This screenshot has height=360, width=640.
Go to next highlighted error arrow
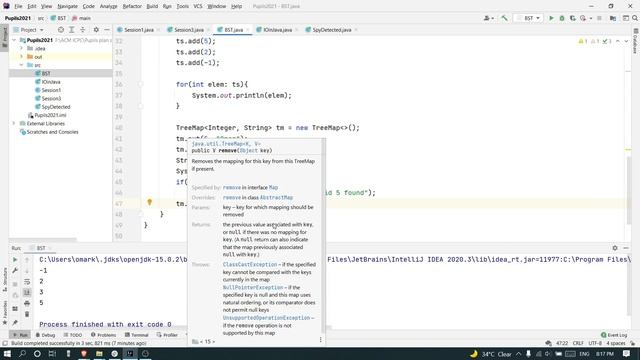point(626,41)
